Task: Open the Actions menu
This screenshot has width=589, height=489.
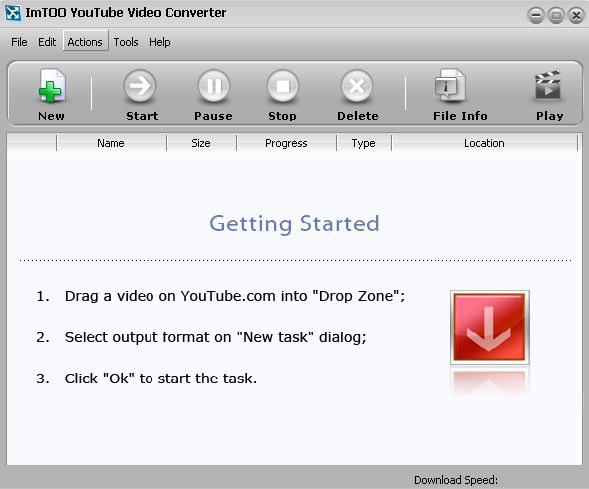Action: 85,41
